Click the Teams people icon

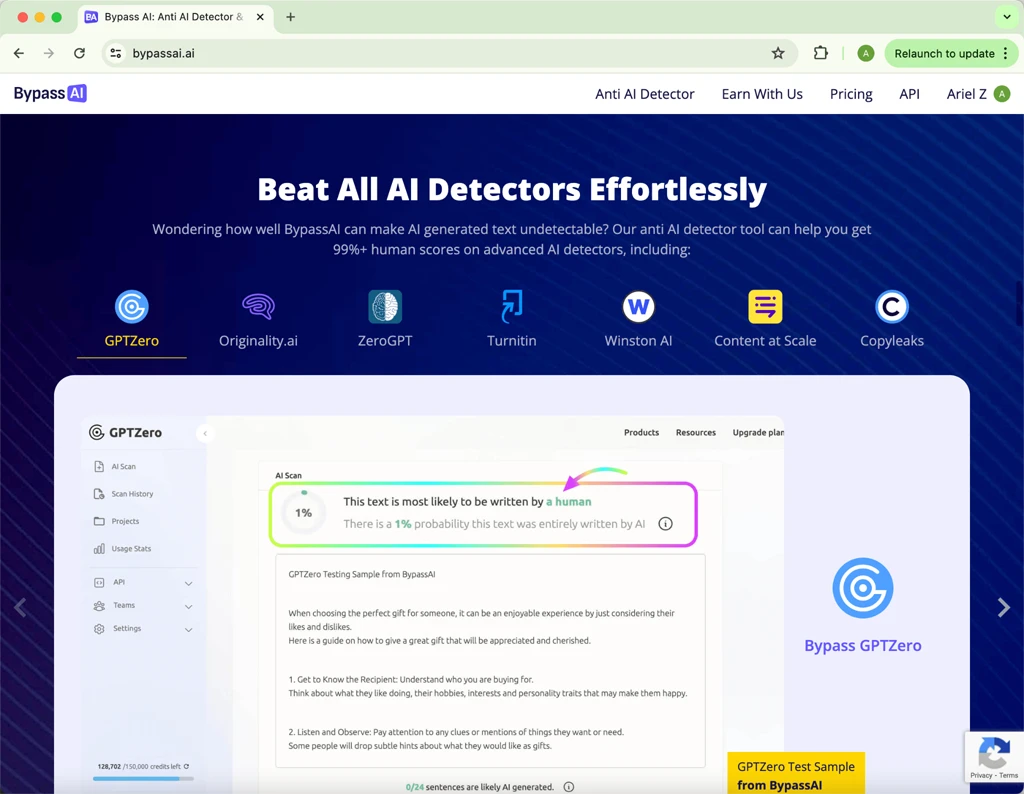(99, 606)
